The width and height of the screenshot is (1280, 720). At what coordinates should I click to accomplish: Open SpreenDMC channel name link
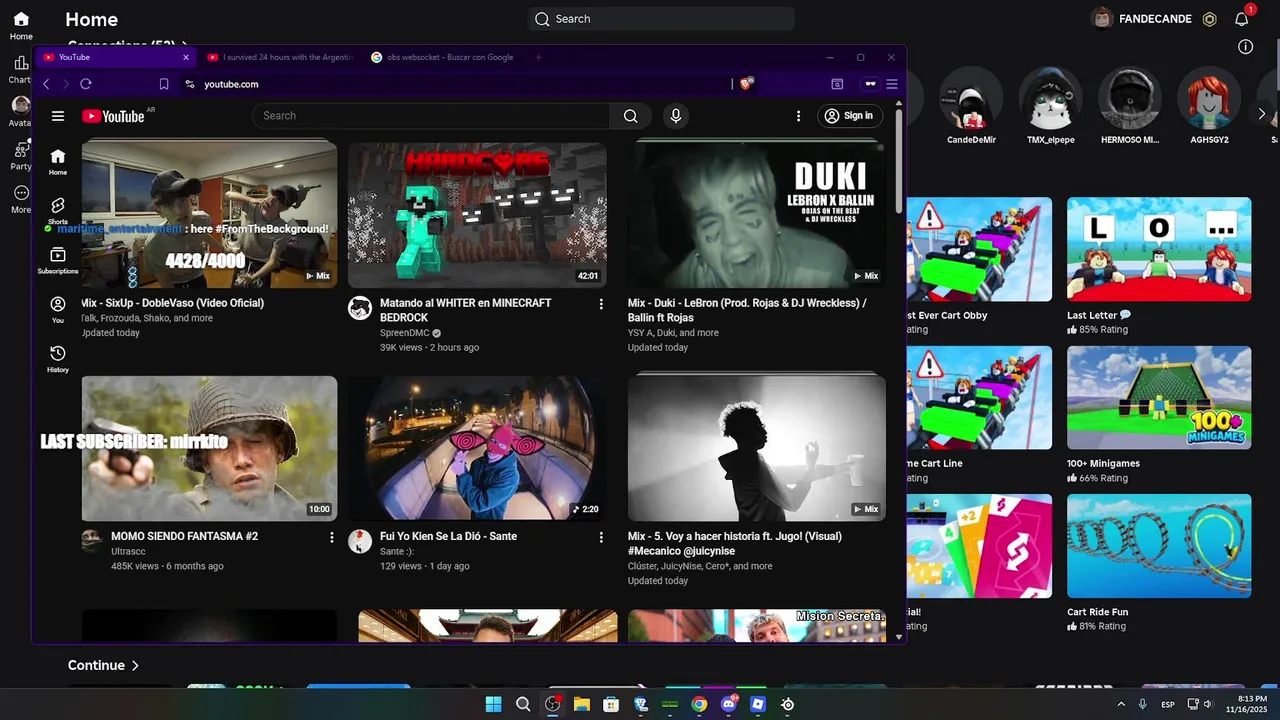[405, 333]
